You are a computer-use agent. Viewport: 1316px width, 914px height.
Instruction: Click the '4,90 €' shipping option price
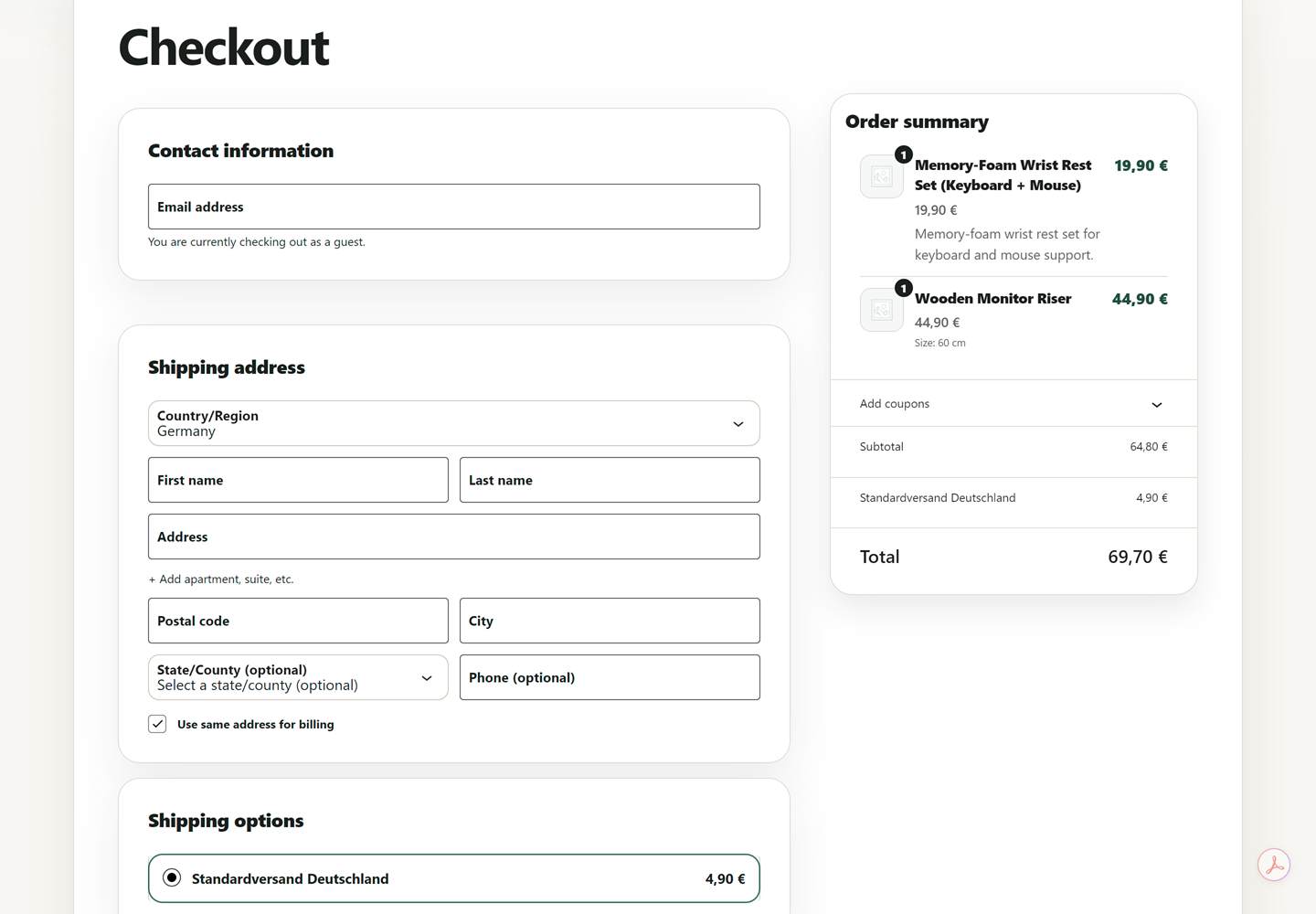point(725,878)
